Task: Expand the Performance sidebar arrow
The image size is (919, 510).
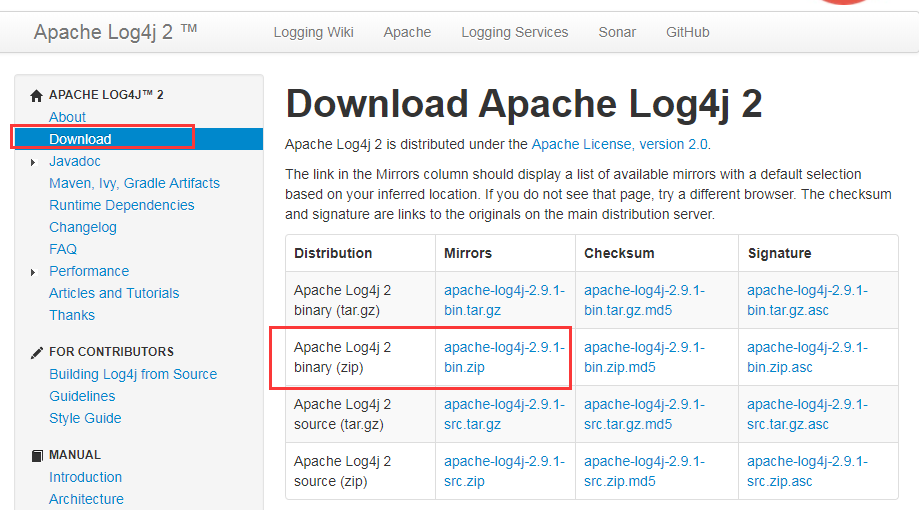Action: pos(33,273)
